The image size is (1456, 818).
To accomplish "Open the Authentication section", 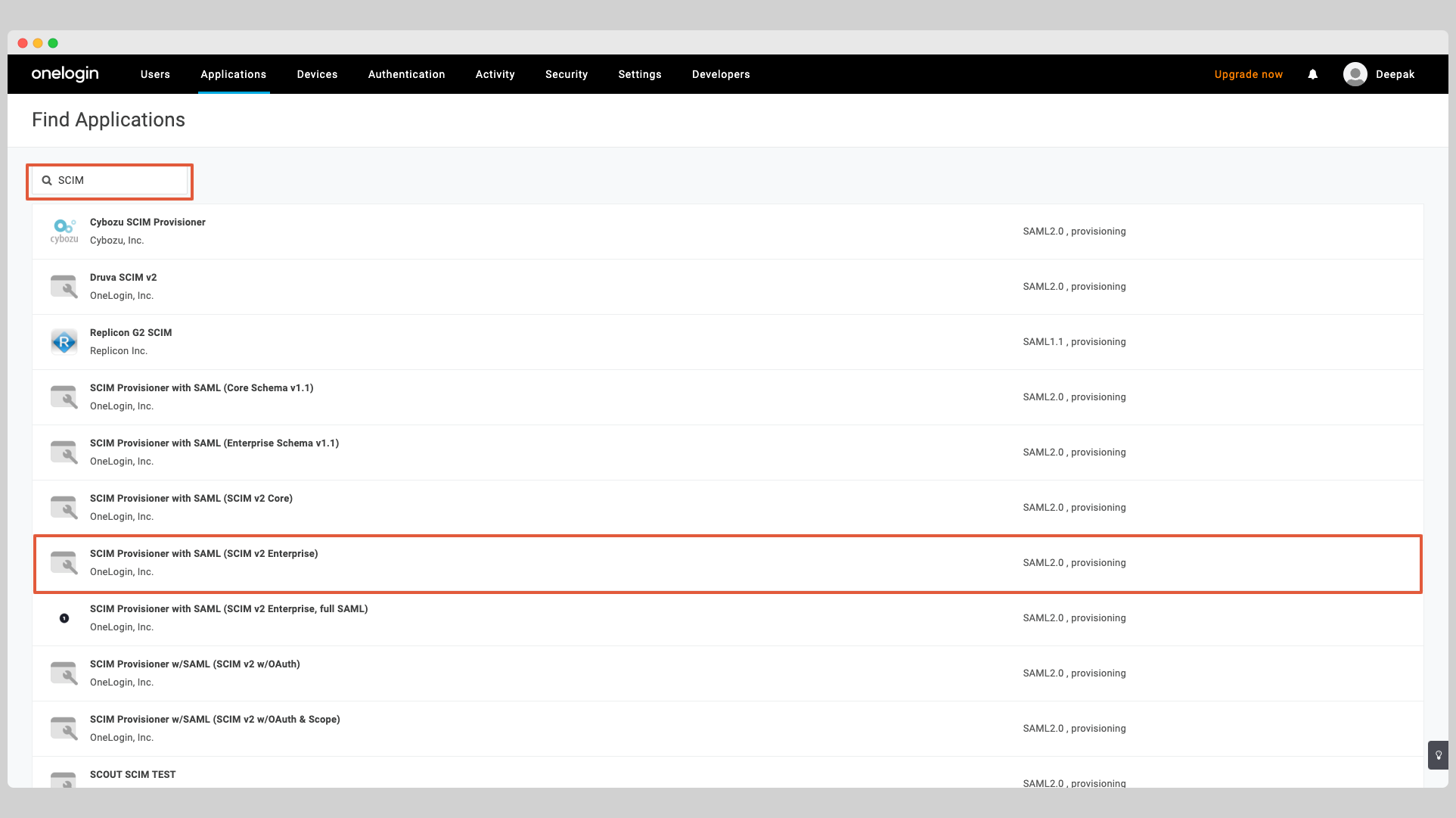I will pyautogui.click(x=406, y=74).
